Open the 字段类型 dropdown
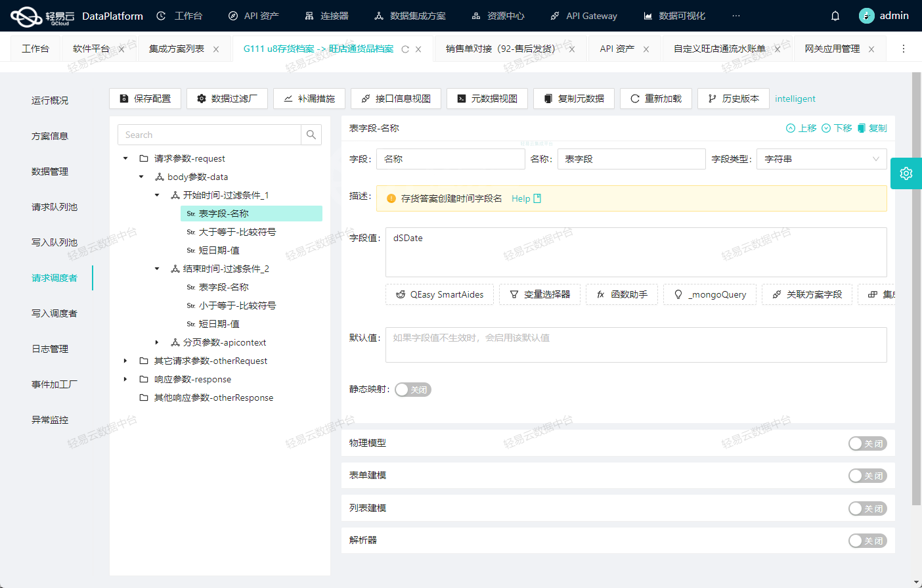Viewport: 922px width, 588px height. [820, 159]
